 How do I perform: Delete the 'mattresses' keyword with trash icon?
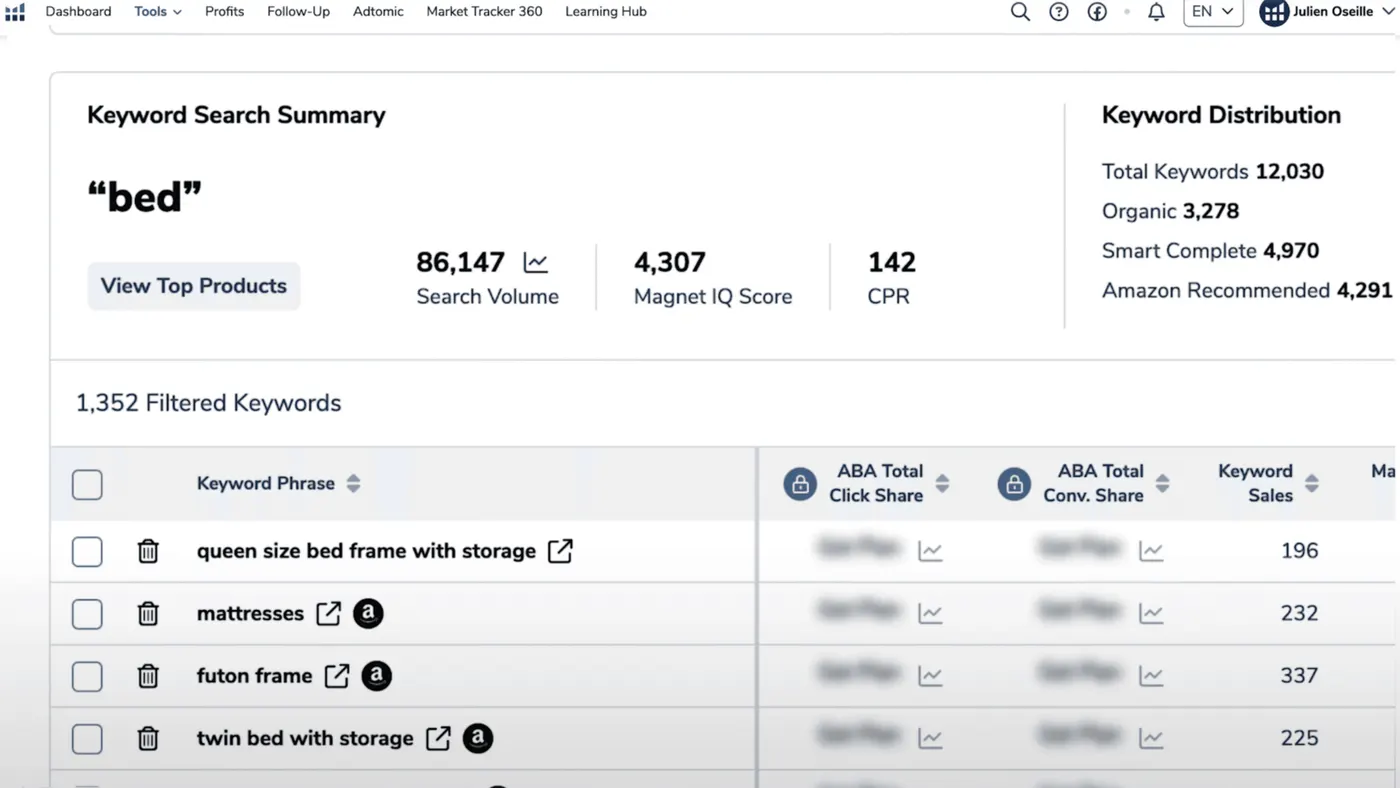click(x=148, y=613)
